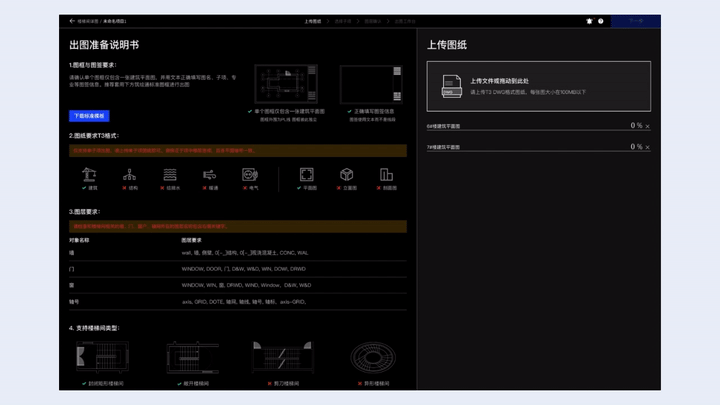The width and height of the screenshot is (720, 405).
Task: Remove the 7# floor plan upload
Action: pos(647,147)
